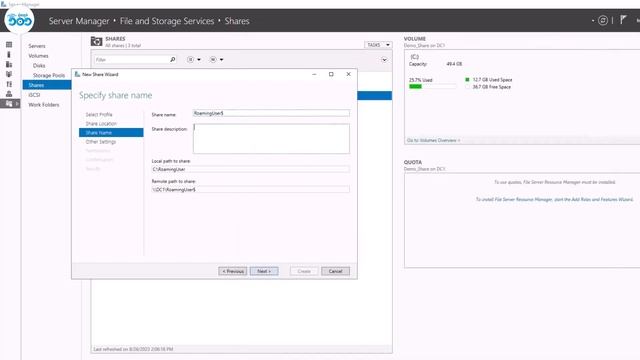
Task: Close the New Share Wizard dialog
Action: (x=348, y=74)
